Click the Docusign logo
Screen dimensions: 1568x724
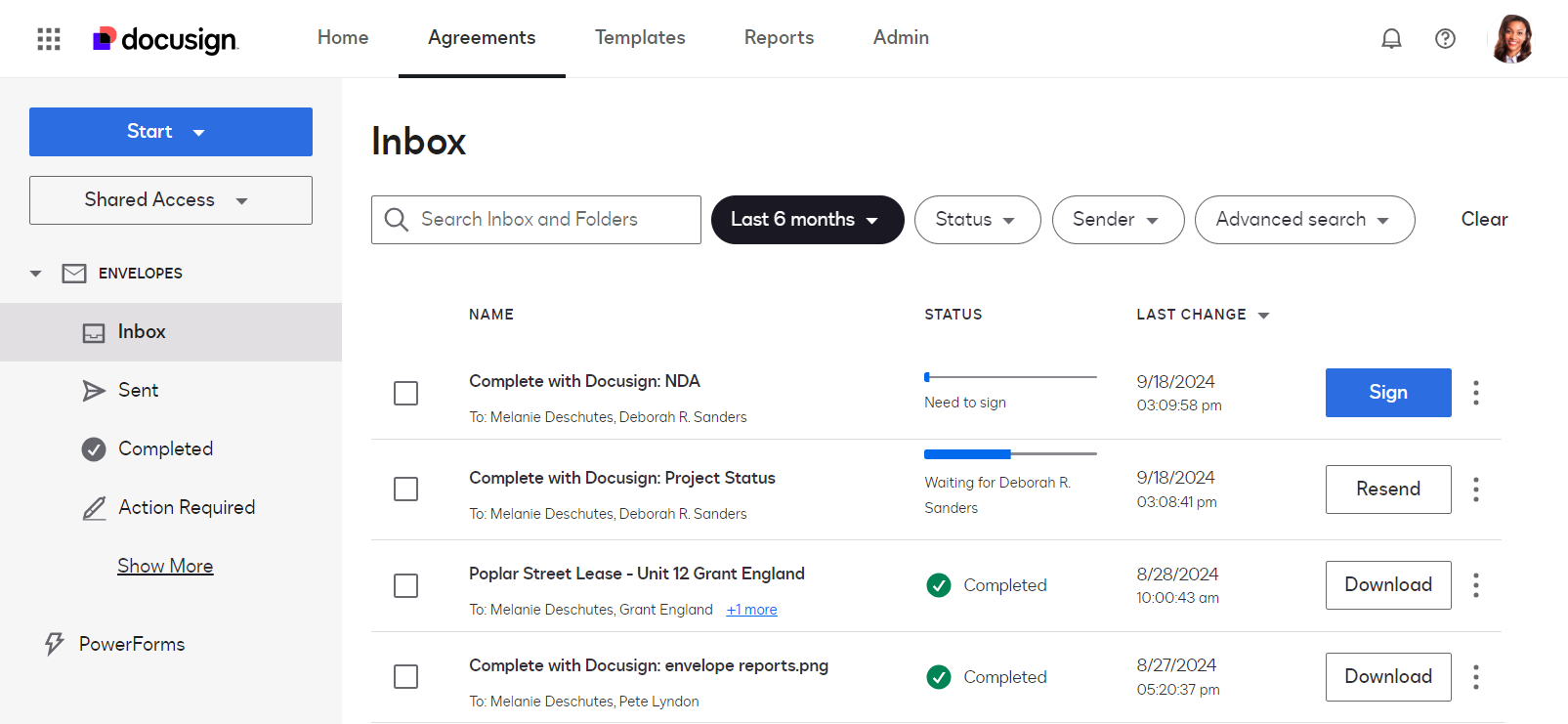point(165,39)
